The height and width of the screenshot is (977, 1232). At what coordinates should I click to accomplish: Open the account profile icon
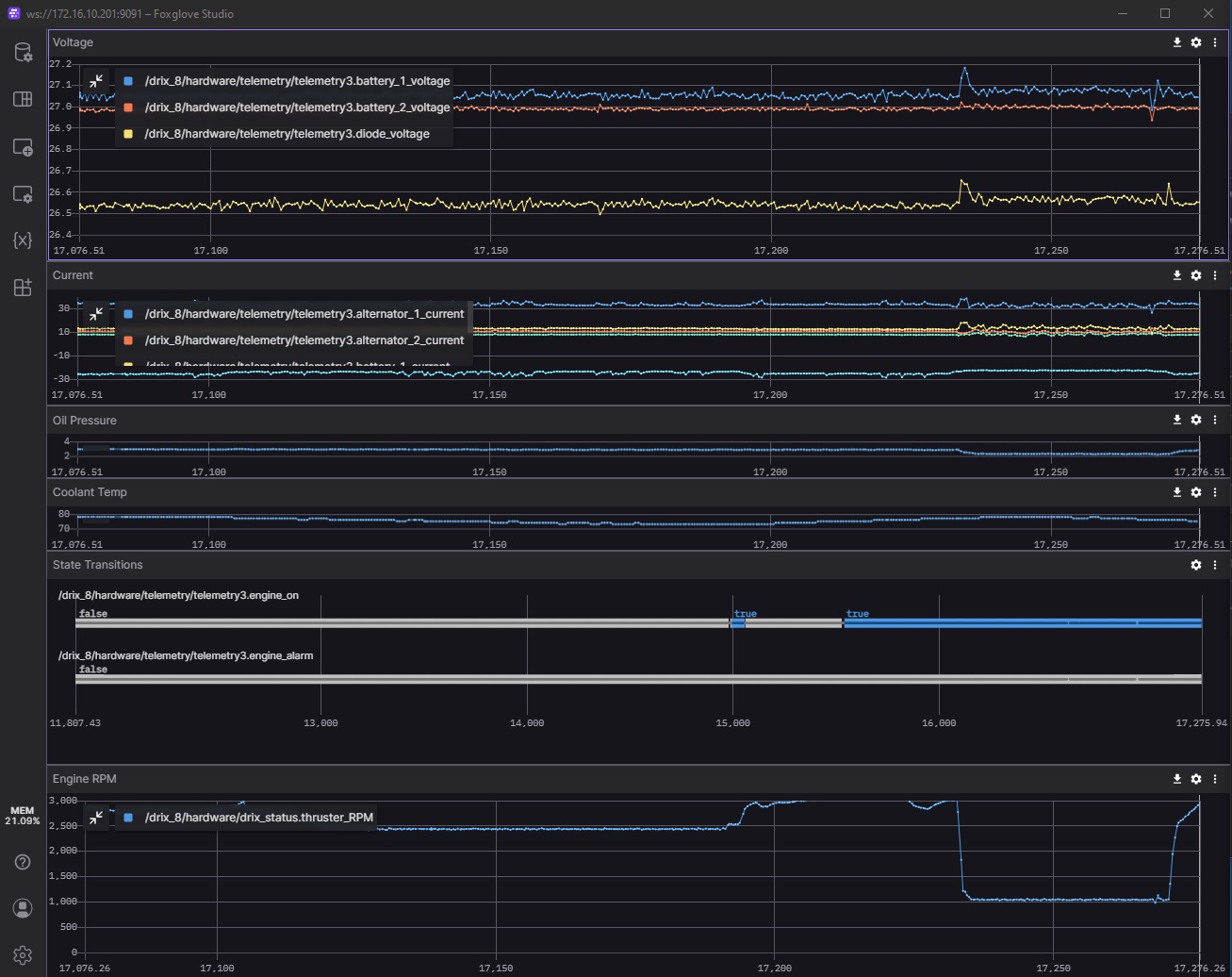[23, 908]
